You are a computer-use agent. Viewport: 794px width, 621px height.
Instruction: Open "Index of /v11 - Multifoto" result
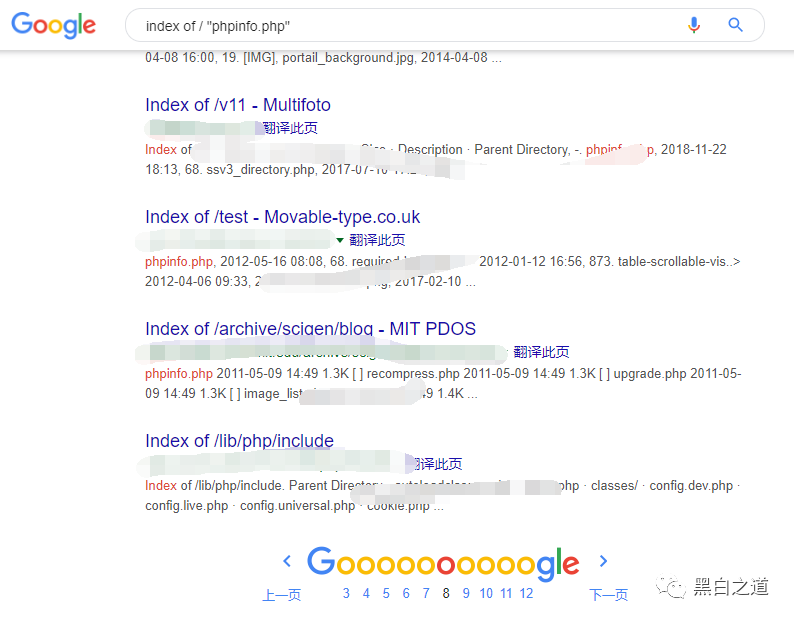238,105
